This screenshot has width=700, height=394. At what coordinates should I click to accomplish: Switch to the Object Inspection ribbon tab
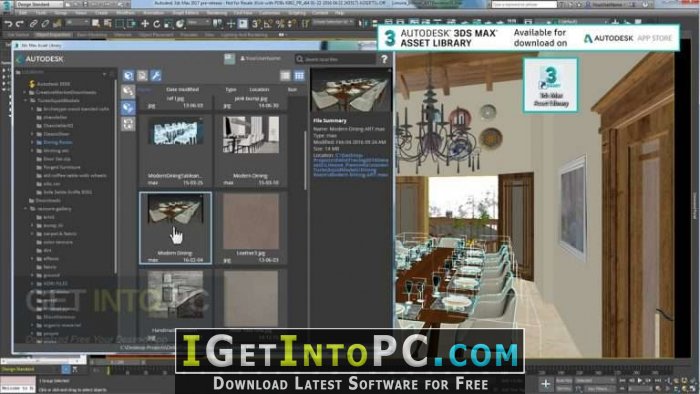click(53, 34)
